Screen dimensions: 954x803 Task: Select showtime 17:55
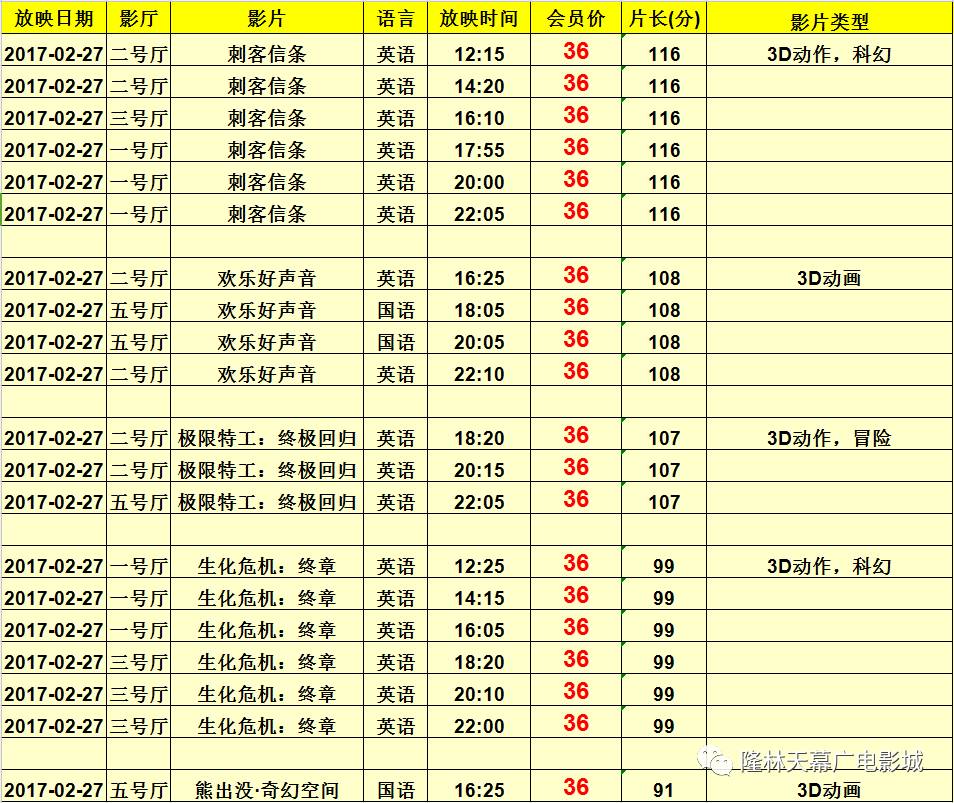tap(479, 147)
